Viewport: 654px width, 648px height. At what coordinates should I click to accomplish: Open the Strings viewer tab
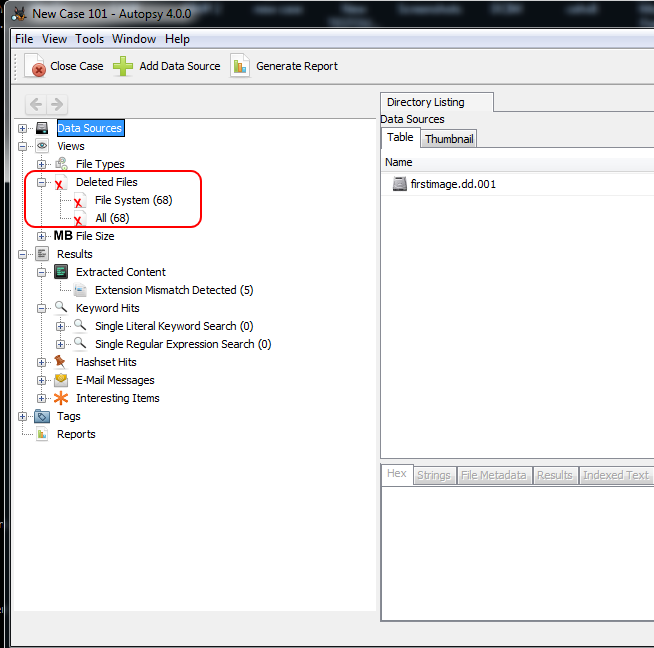(x=434, y=475)
